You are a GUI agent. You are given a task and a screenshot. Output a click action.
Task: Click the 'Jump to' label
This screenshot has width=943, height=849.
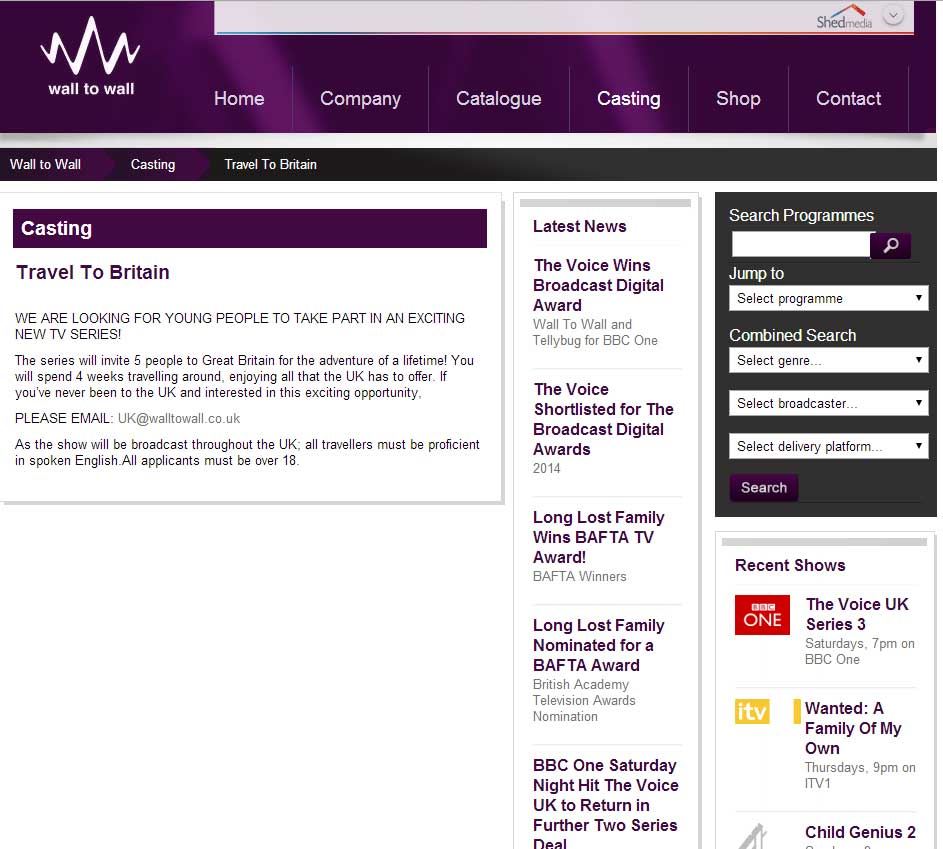757,274
